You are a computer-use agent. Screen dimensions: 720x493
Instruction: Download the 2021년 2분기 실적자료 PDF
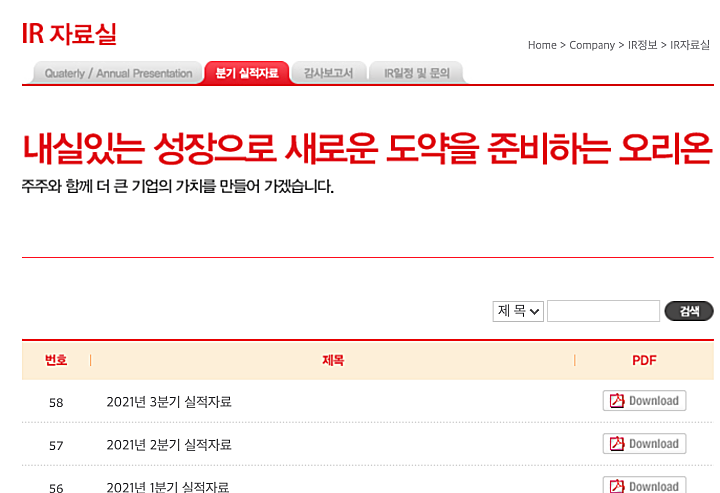[644, 444]
